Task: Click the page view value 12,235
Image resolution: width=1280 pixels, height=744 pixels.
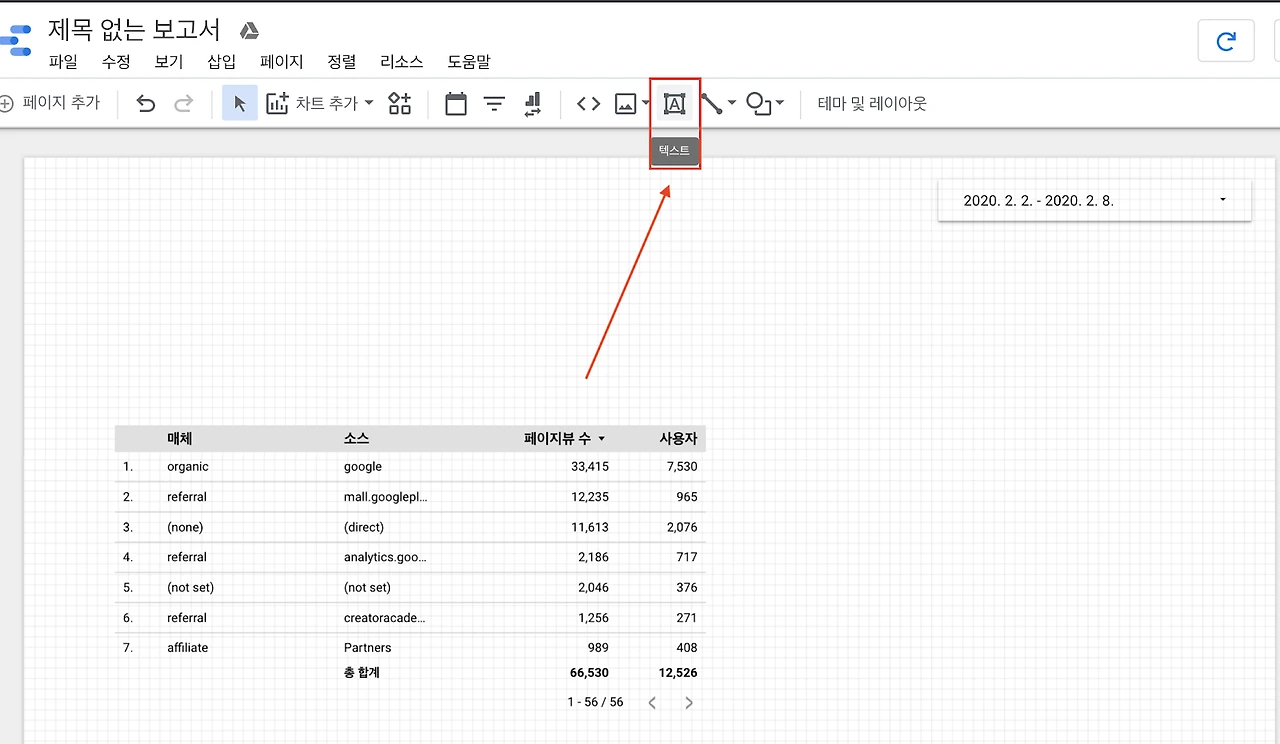Action: (x=590, y=497)
